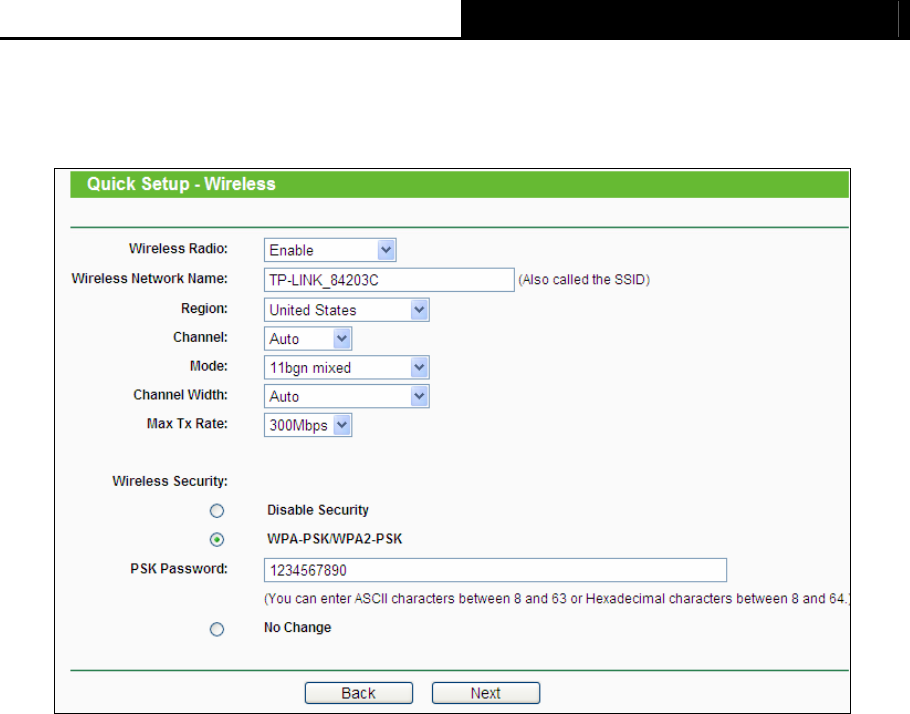The width and height of the screenshot is (910, 714).
Task: Expand the Channel Width dropdown
Action: coord(346,396)
